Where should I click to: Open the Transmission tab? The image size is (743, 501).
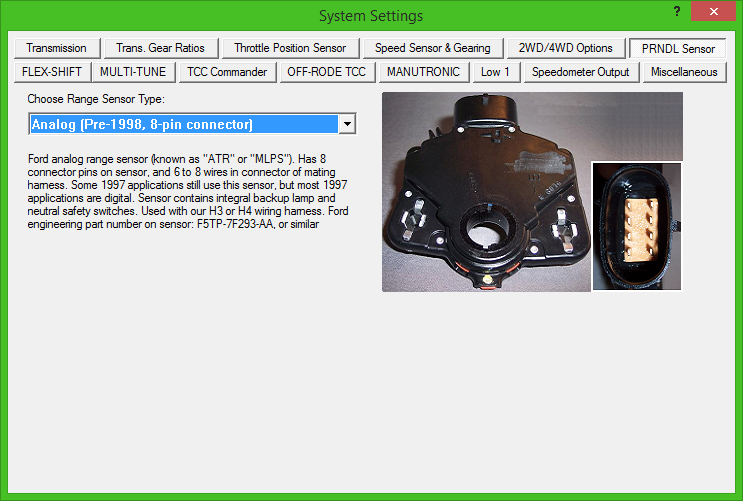(56, 48)
